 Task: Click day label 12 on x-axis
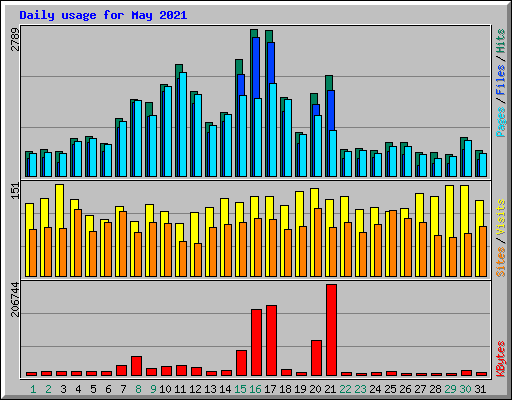tap(195, 389)
